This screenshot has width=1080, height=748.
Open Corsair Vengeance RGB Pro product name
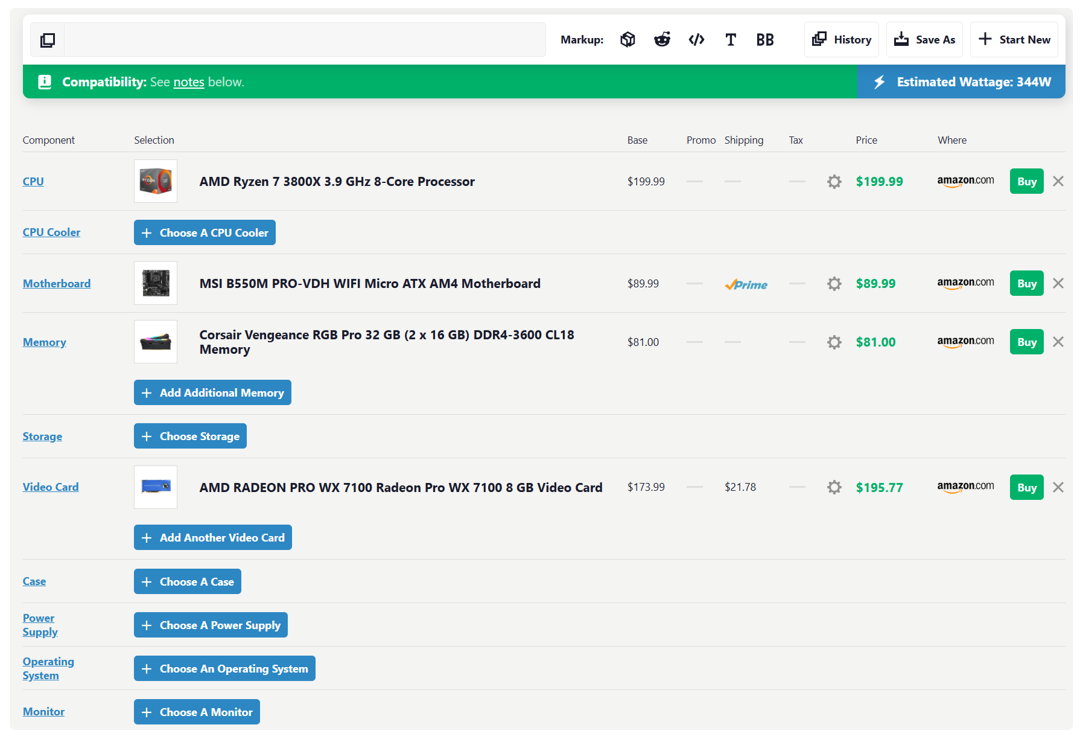point(386,342)
